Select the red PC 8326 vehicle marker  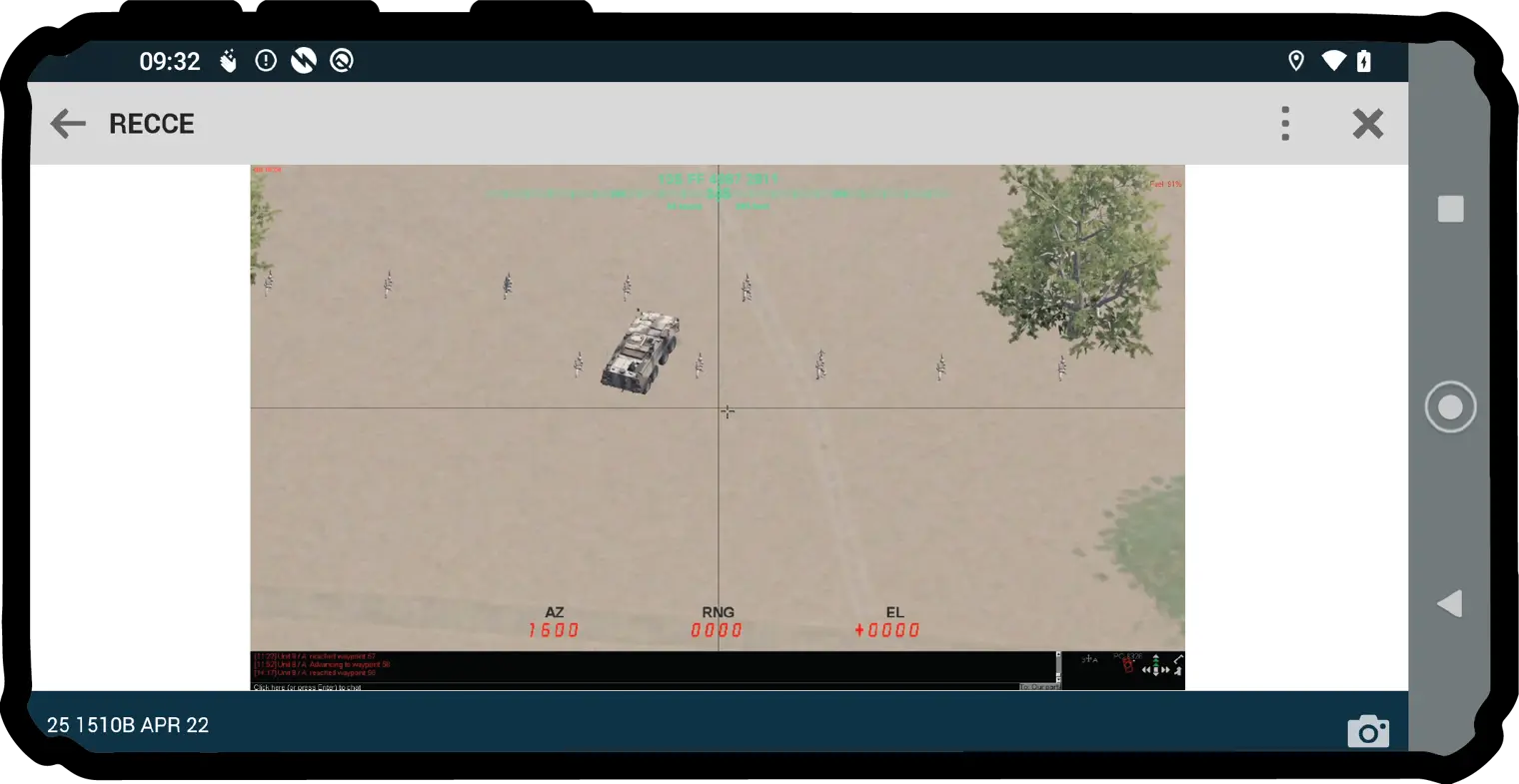point(1127,665)
